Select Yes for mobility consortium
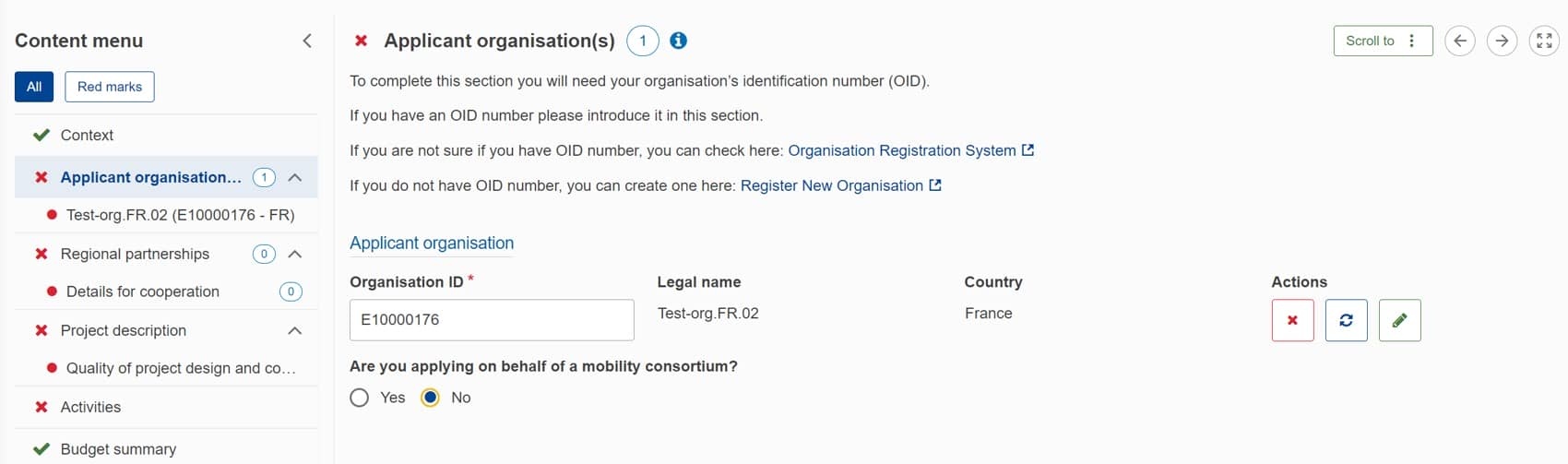 click(x=360, y=398)
